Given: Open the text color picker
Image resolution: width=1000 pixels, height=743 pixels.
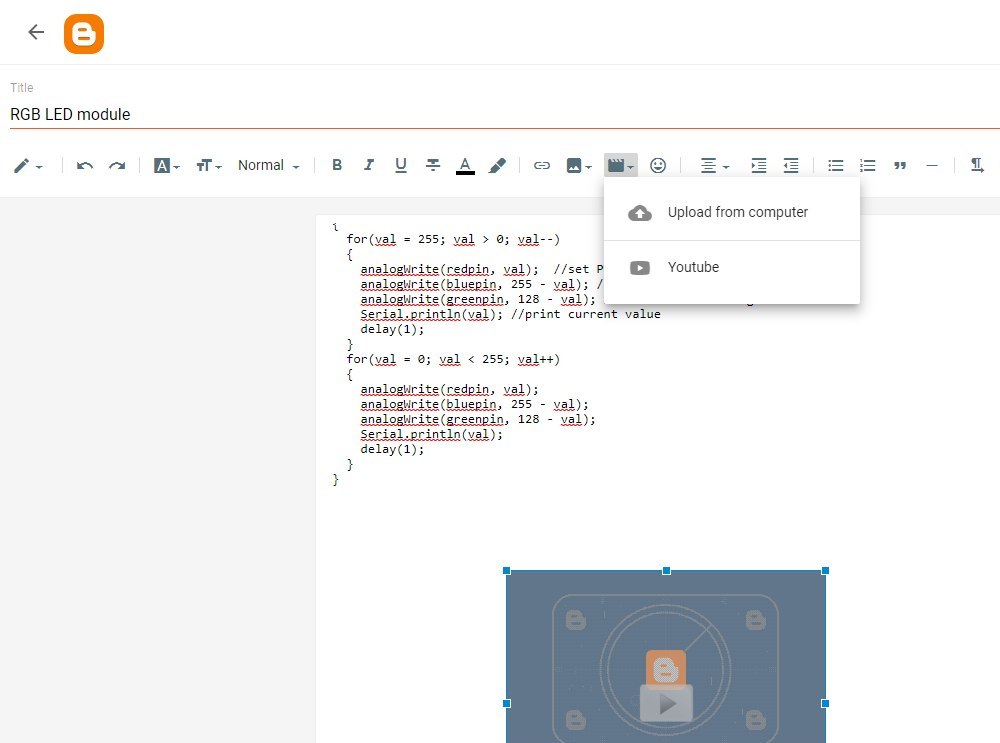Looking at the screenshot, I should 466,166.
